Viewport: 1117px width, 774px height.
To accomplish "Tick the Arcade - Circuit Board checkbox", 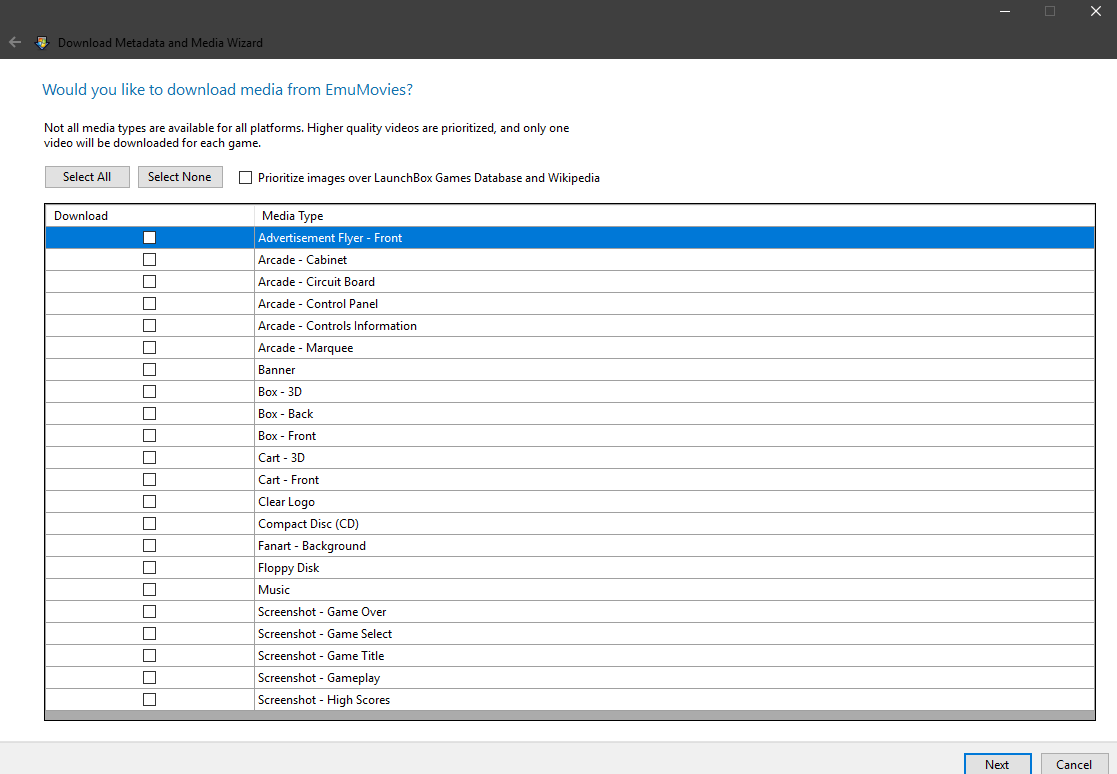I will pos(150,282).
